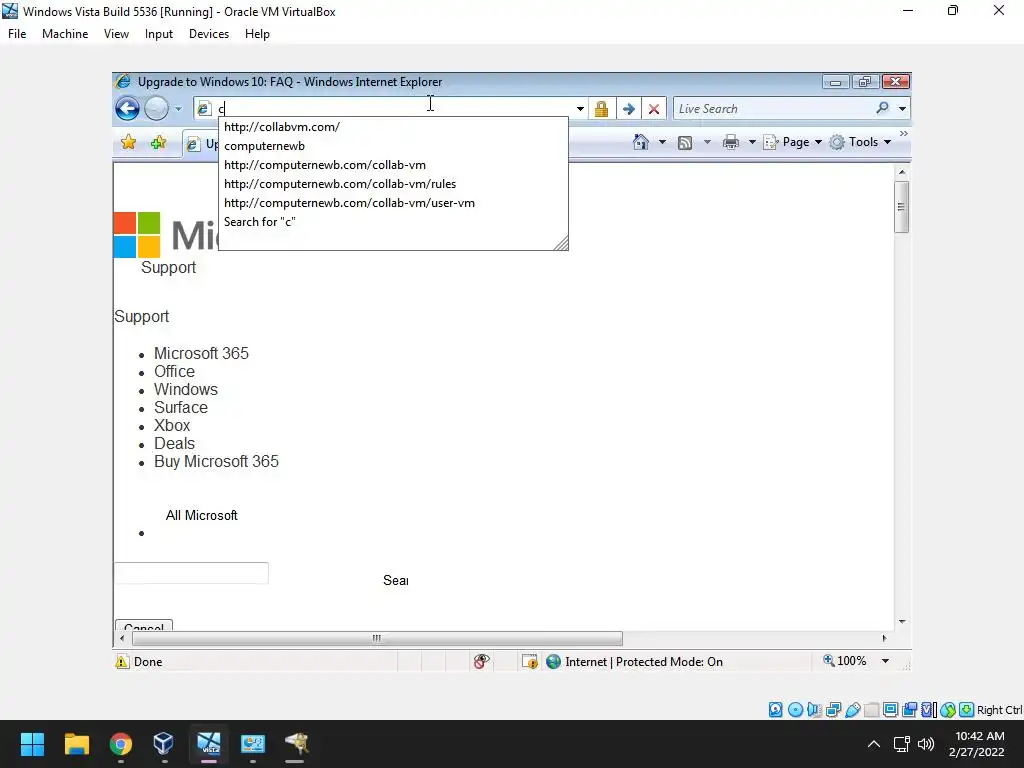Open the Windows link
The width and height of the screenshot is (1024, 768).
point(186,389)
